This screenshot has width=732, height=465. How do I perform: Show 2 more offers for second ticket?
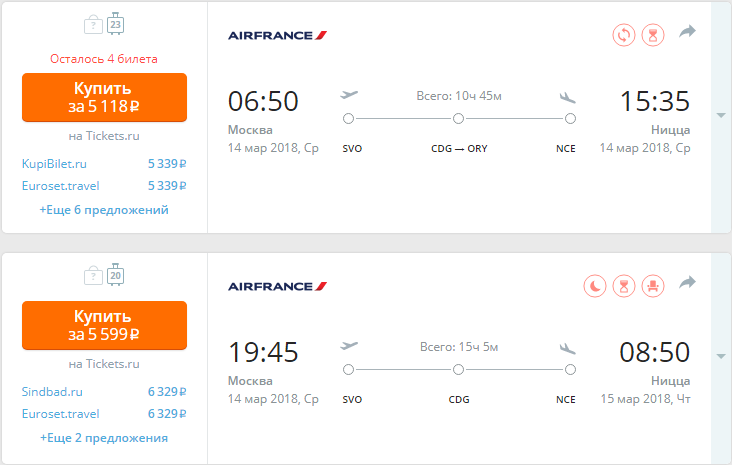(104, 438)
